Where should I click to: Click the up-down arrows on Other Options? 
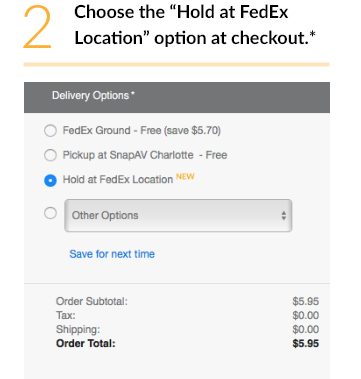point(284,216)
